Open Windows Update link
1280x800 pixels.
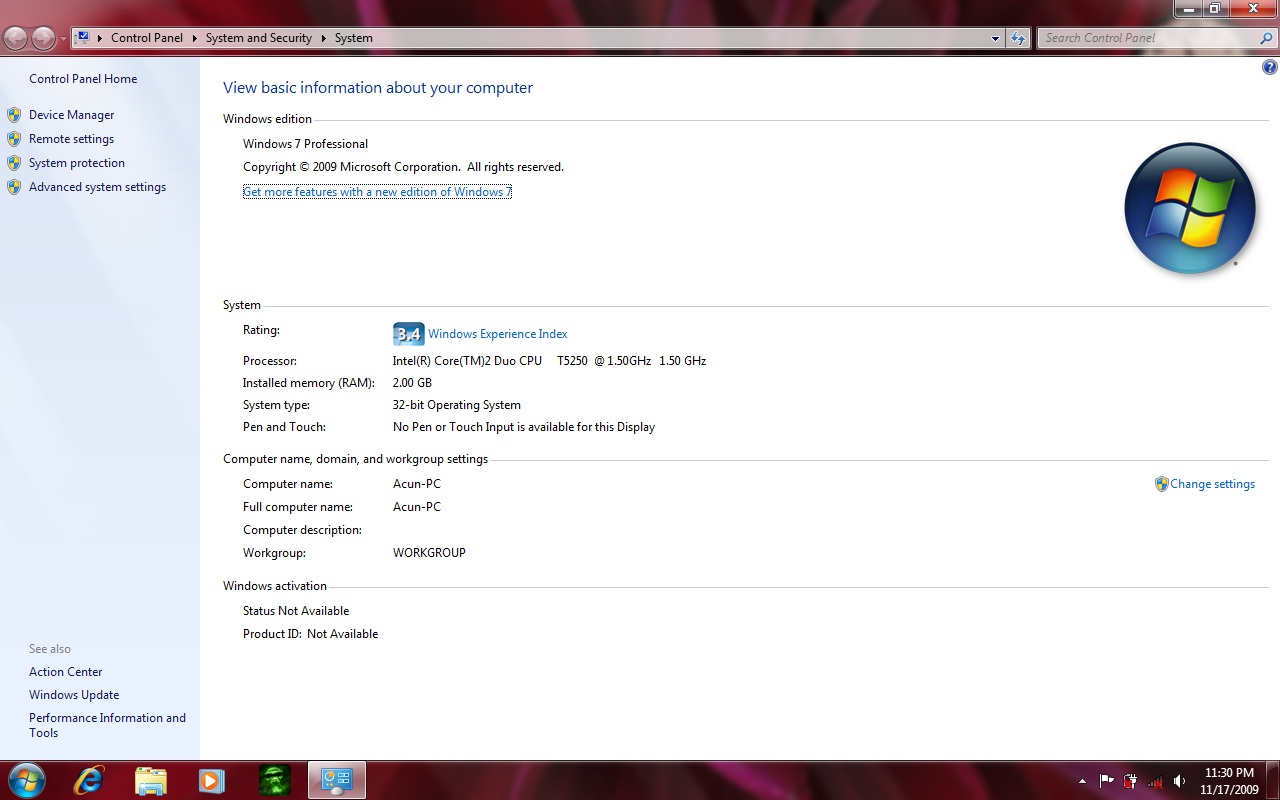74,695
